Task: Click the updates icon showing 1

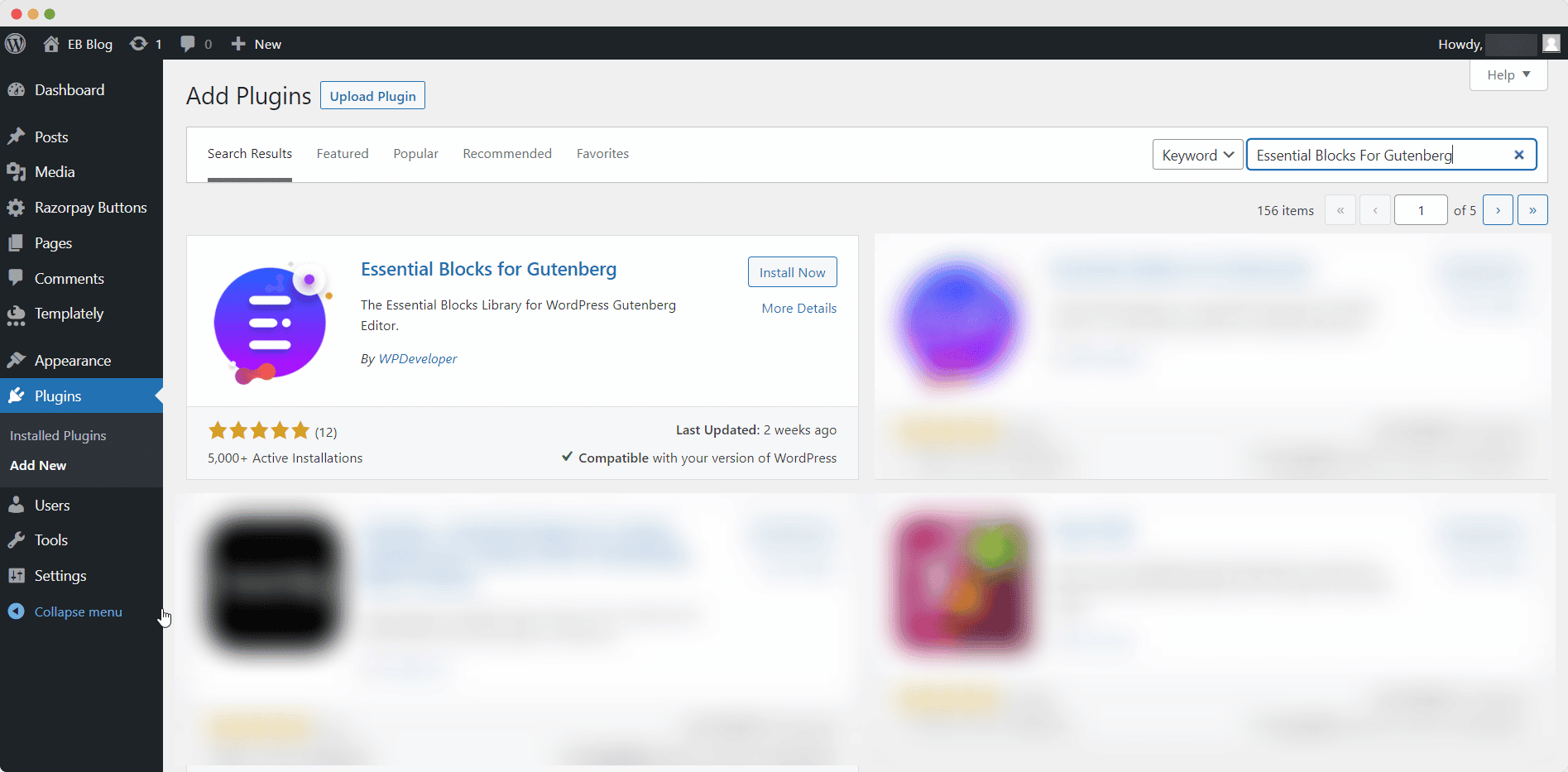Action: click(138, 44)
